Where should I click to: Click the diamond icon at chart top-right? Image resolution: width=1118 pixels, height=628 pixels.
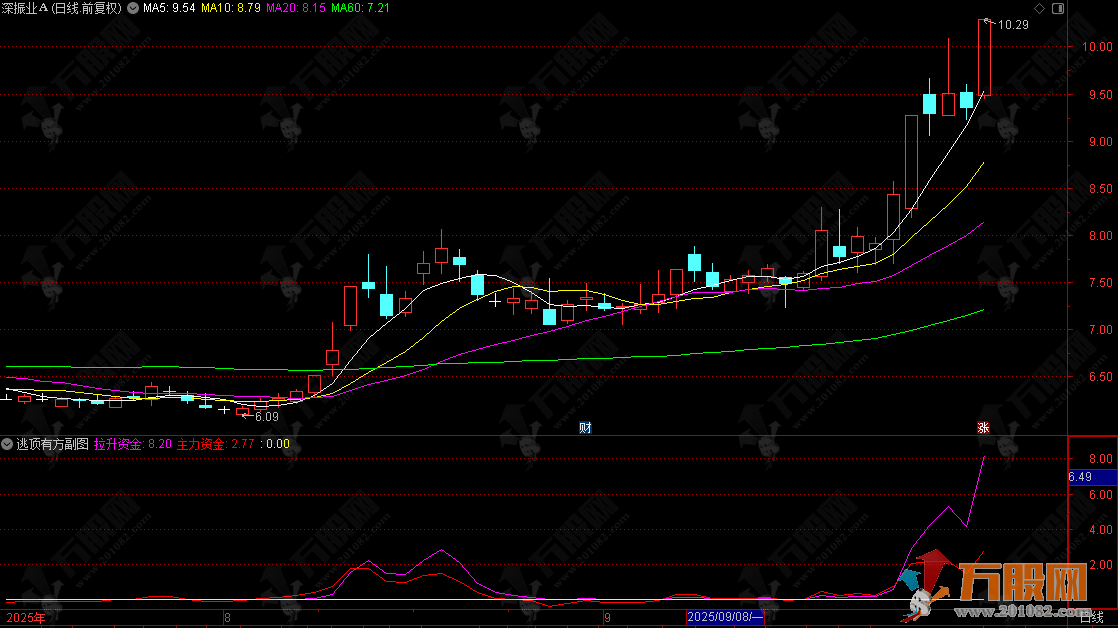coord(1040,8)
